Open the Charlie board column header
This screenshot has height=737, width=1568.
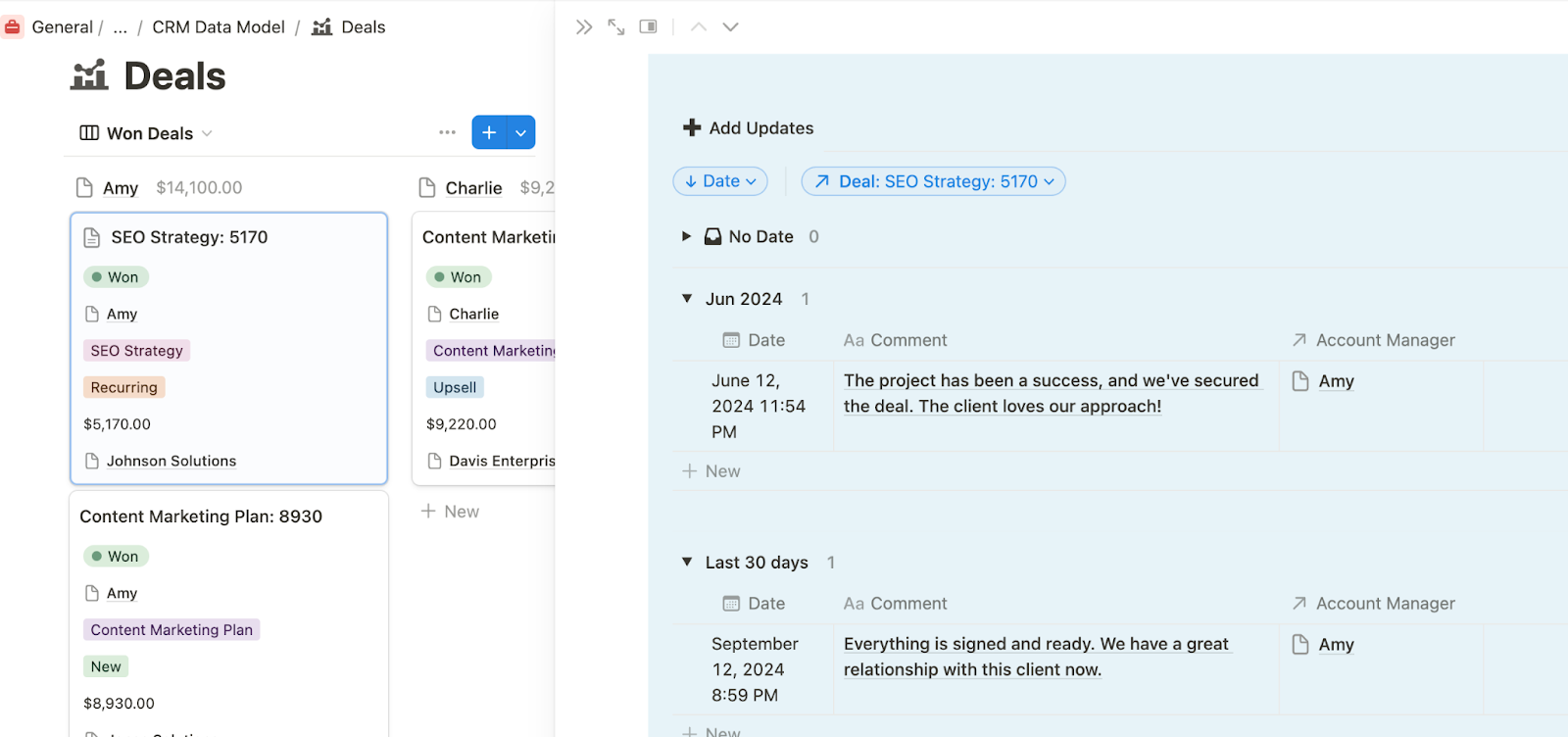click(473, 188)
